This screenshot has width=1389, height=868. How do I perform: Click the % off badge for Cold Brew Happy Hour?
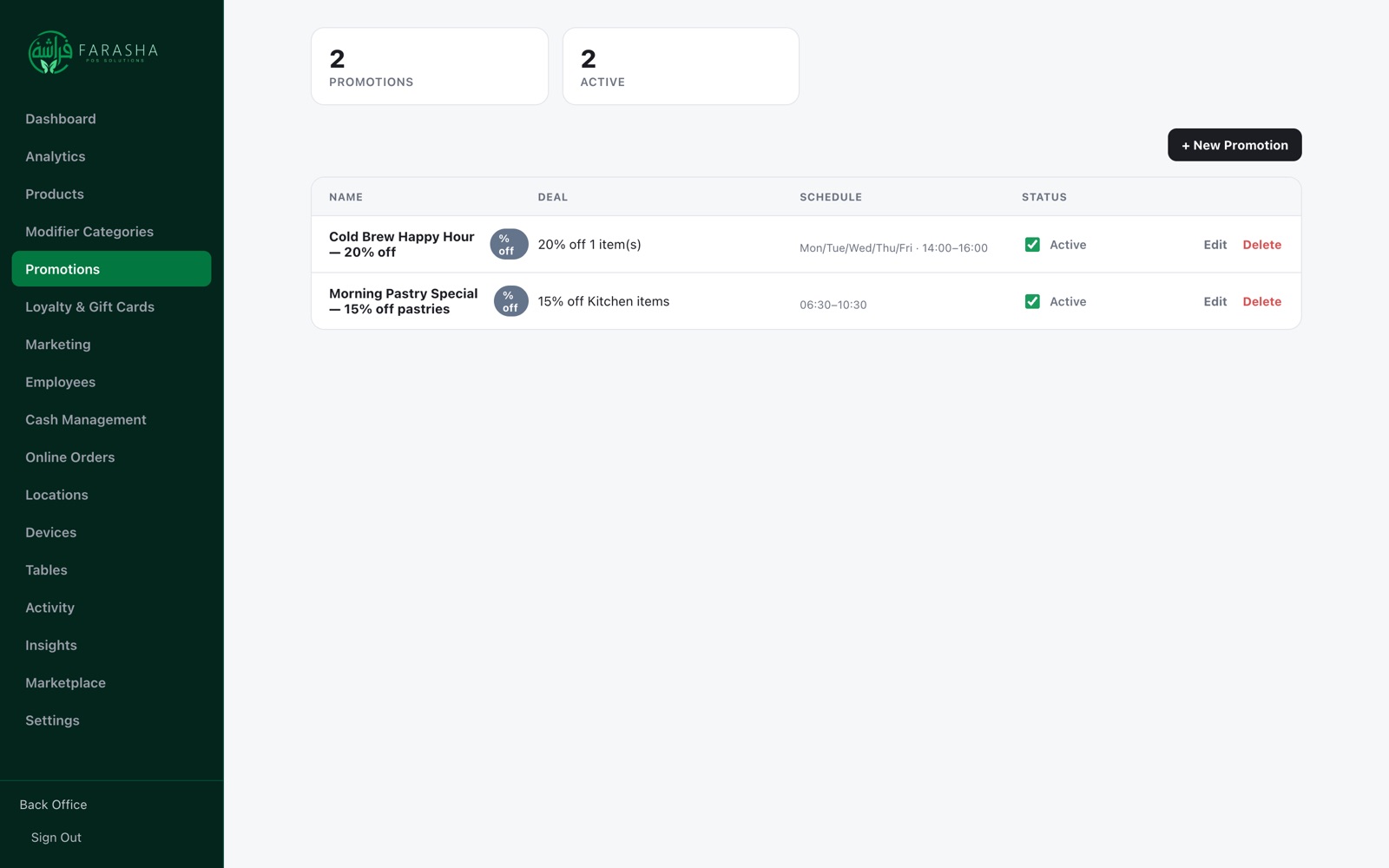tap(509, 245)
